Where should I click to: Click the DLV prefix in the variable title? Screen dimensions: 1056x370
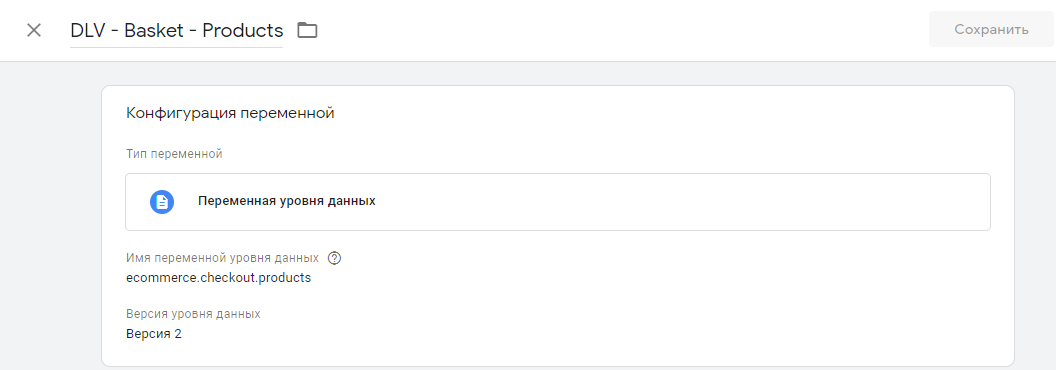pyautogui.click(x=88, y=31)
